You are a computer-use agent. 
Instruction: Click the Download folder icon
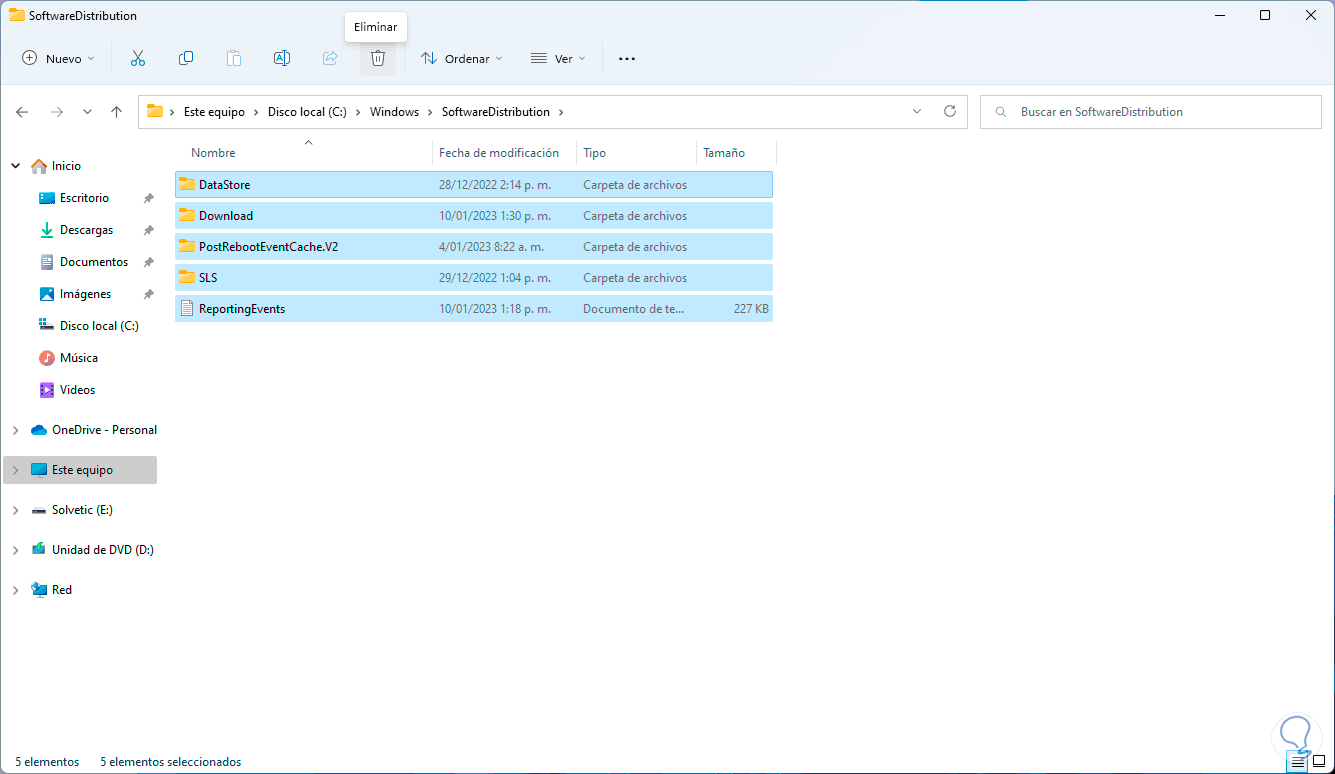(186, 215)
